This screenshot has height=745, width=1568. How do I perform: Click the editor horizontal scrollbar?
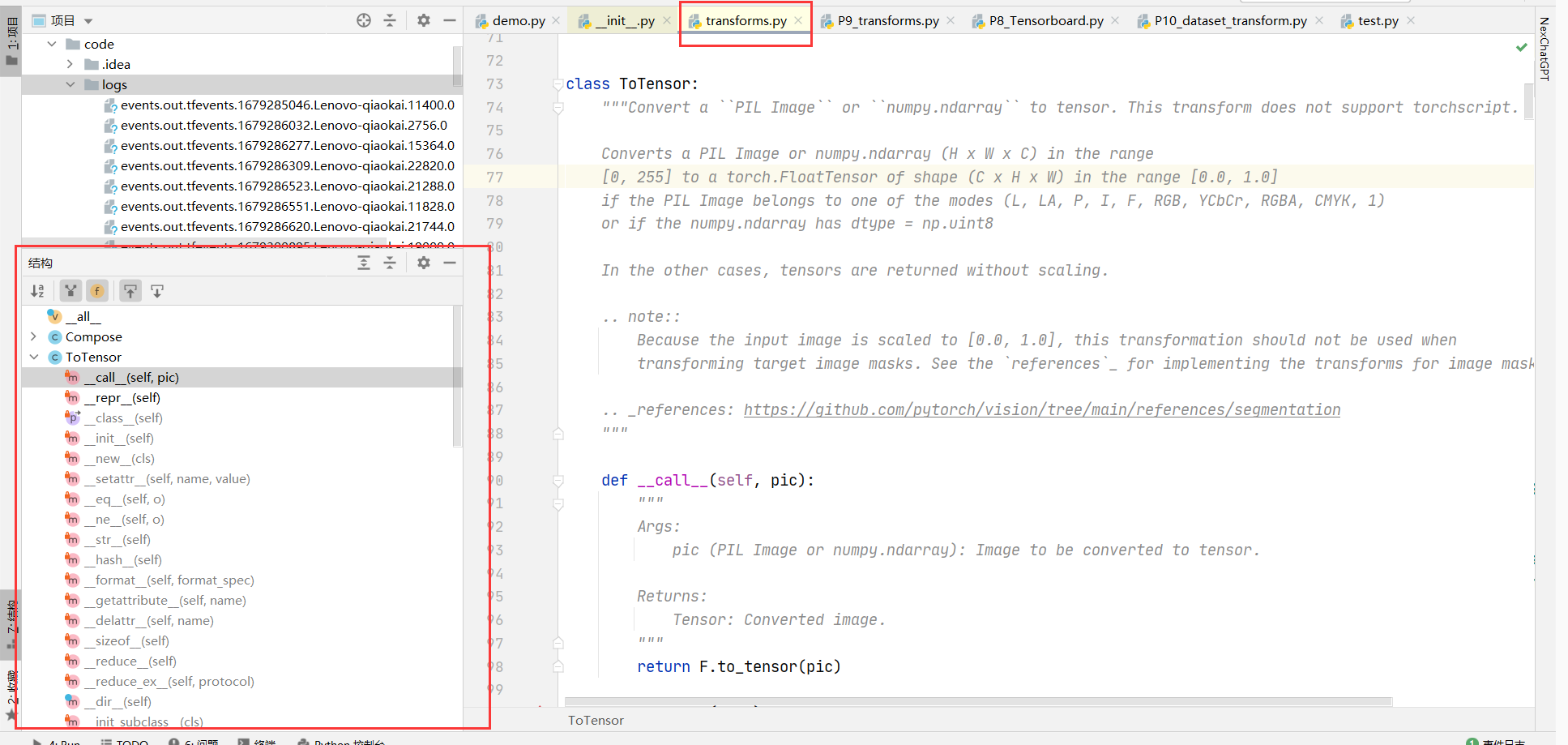(978, 701)
